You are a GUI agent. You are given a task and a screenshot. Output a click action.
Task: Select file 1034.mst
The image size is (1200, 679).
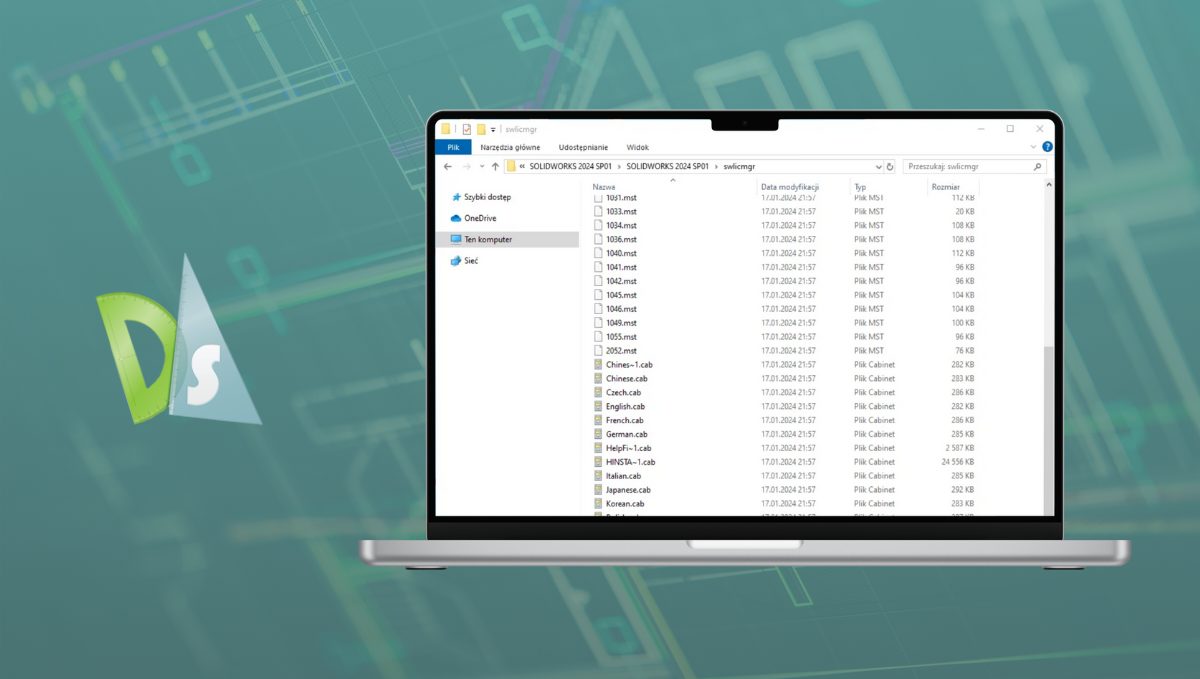[621, 226]
